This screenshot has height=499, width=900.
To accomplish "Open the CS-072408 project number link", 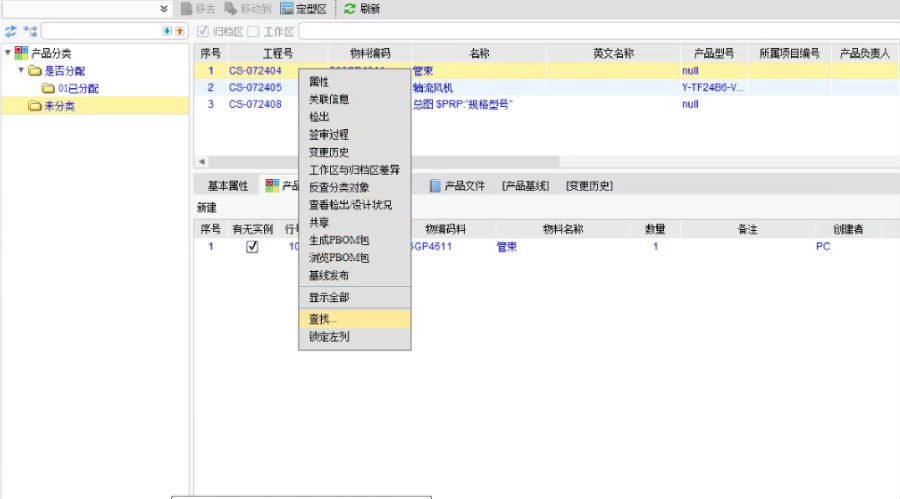I will pyautogui.click(x=255, y=104).
